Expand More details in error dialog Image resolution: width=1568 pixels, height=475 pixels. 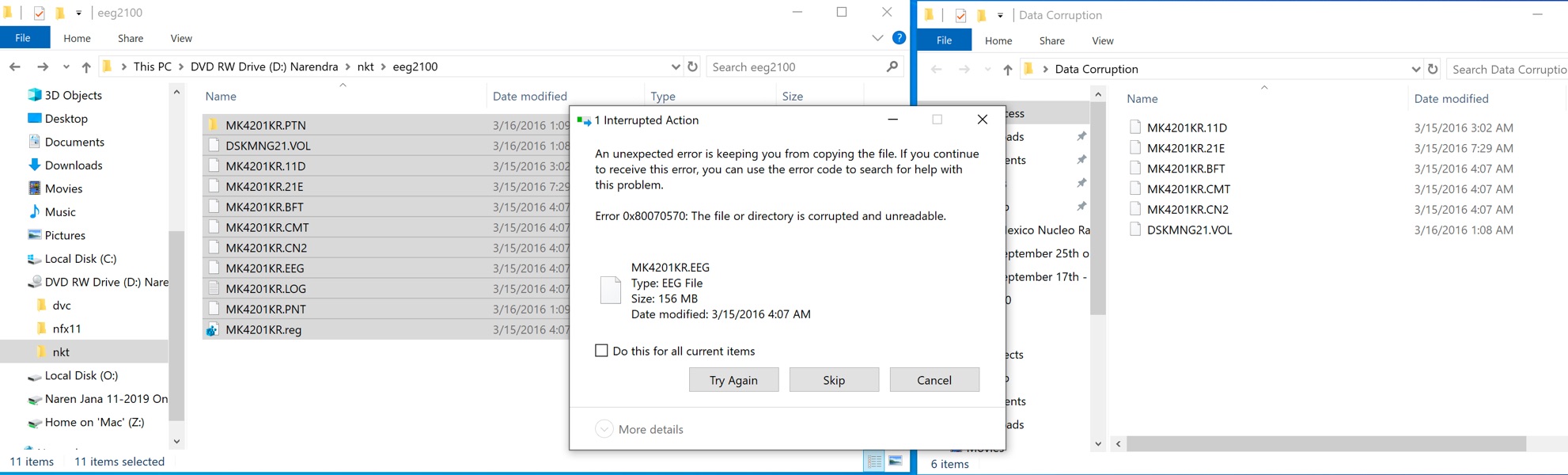coord(604,429)
